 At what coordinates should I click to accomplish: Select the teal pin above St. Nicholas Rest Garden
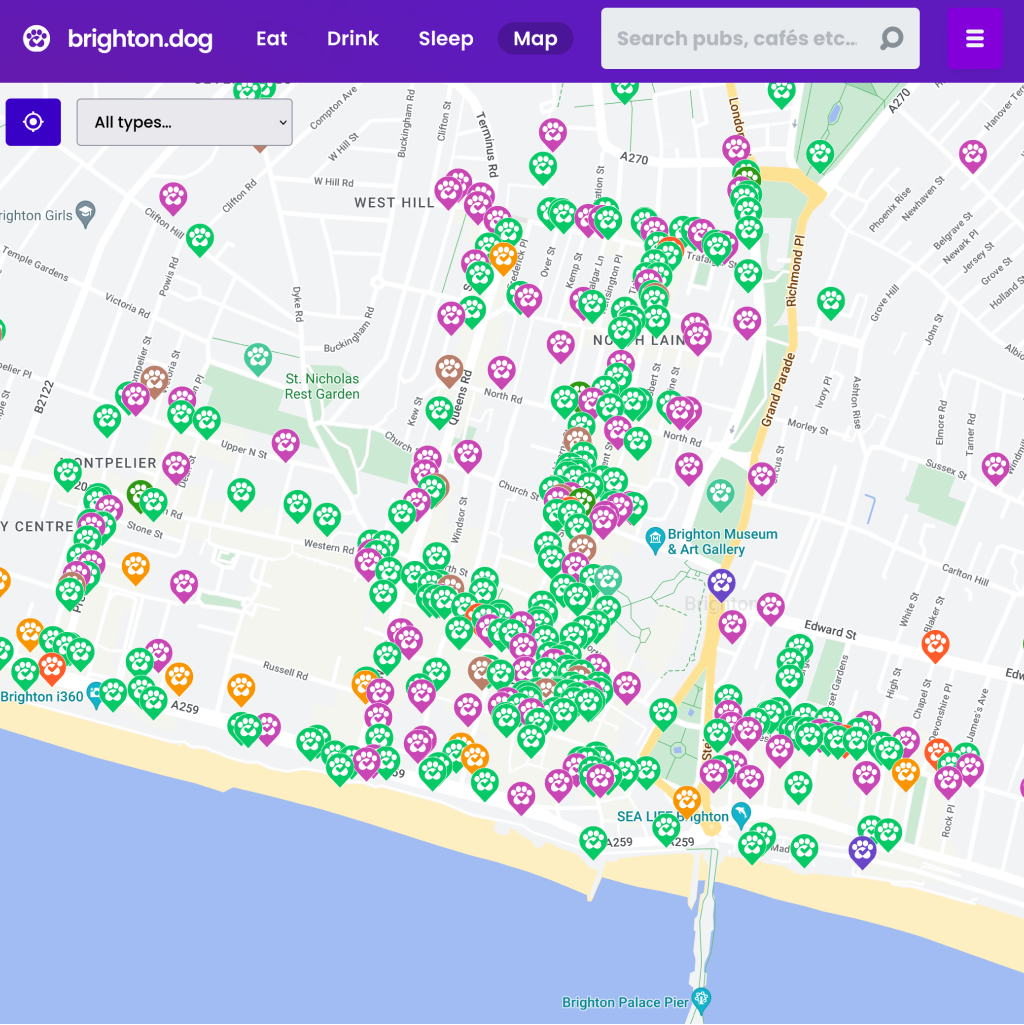coord(258,359)
